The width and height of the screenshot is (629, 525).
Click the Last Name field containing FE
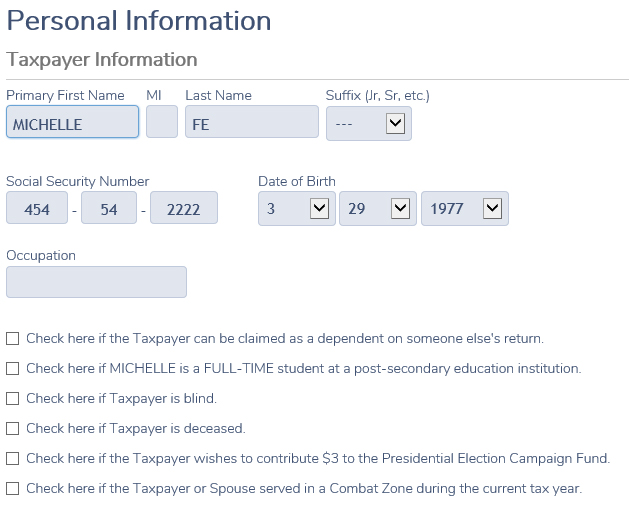252,122
